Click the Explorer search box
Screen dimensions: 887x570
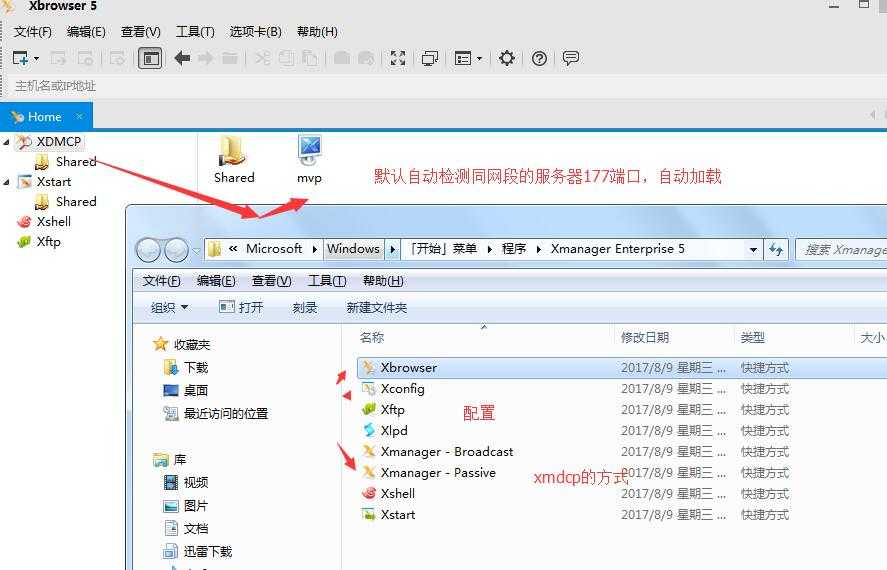(841, 249)
